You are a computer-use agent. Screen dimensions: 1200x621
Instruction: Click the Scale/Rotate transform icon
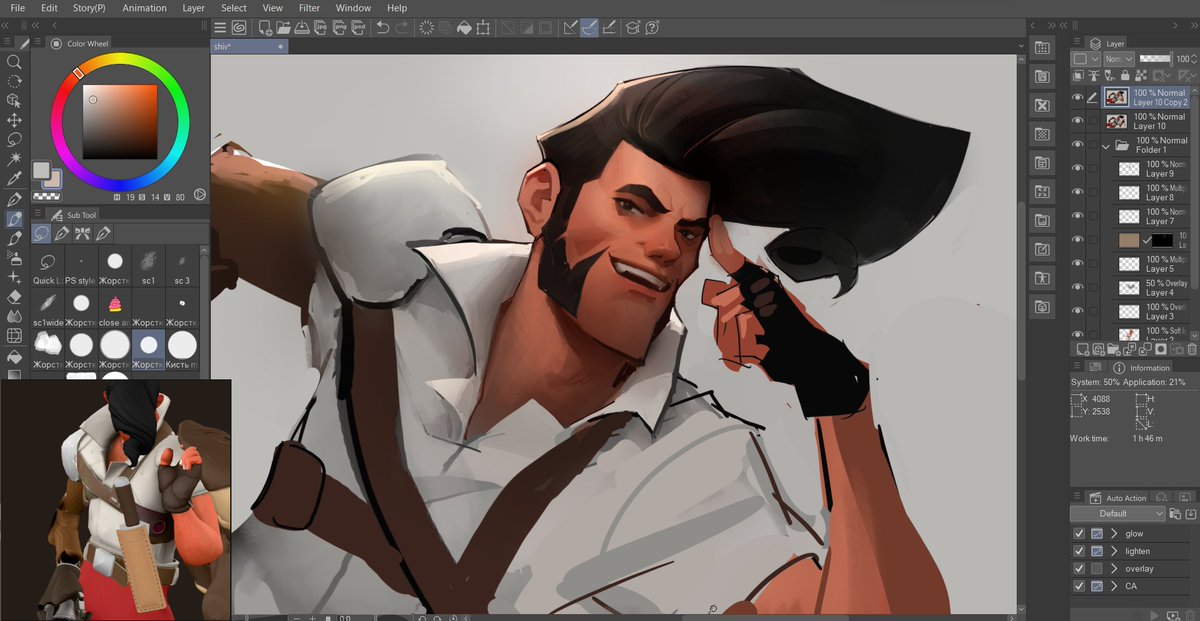(484, 28)
